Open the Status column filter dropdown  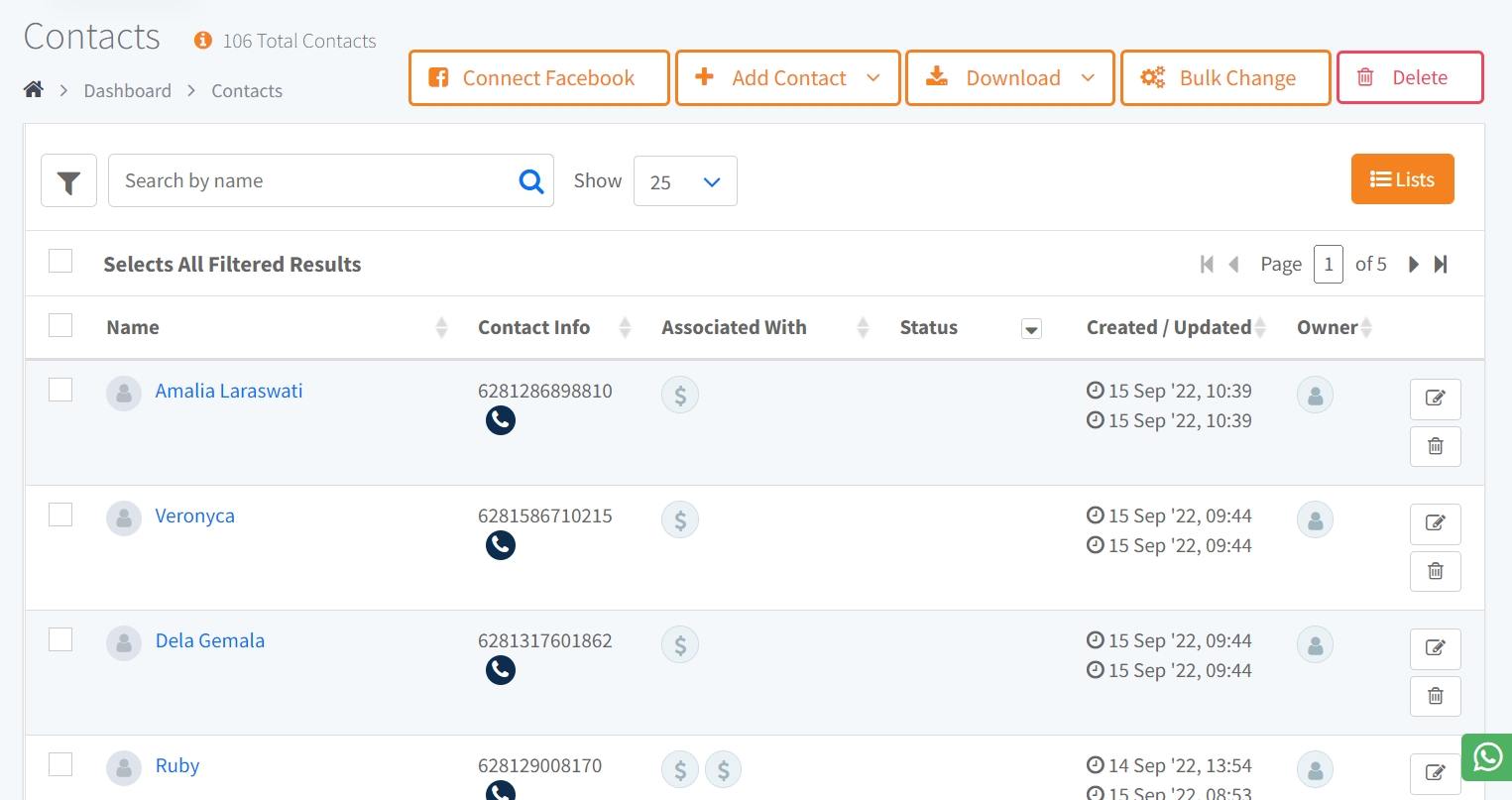pos(1031,329)
